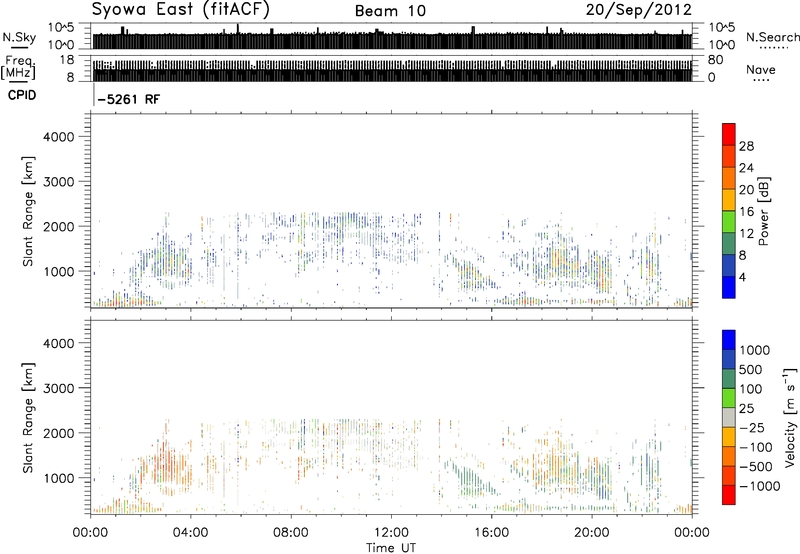Click the blue top segment of Velocity colorbar

729,340
